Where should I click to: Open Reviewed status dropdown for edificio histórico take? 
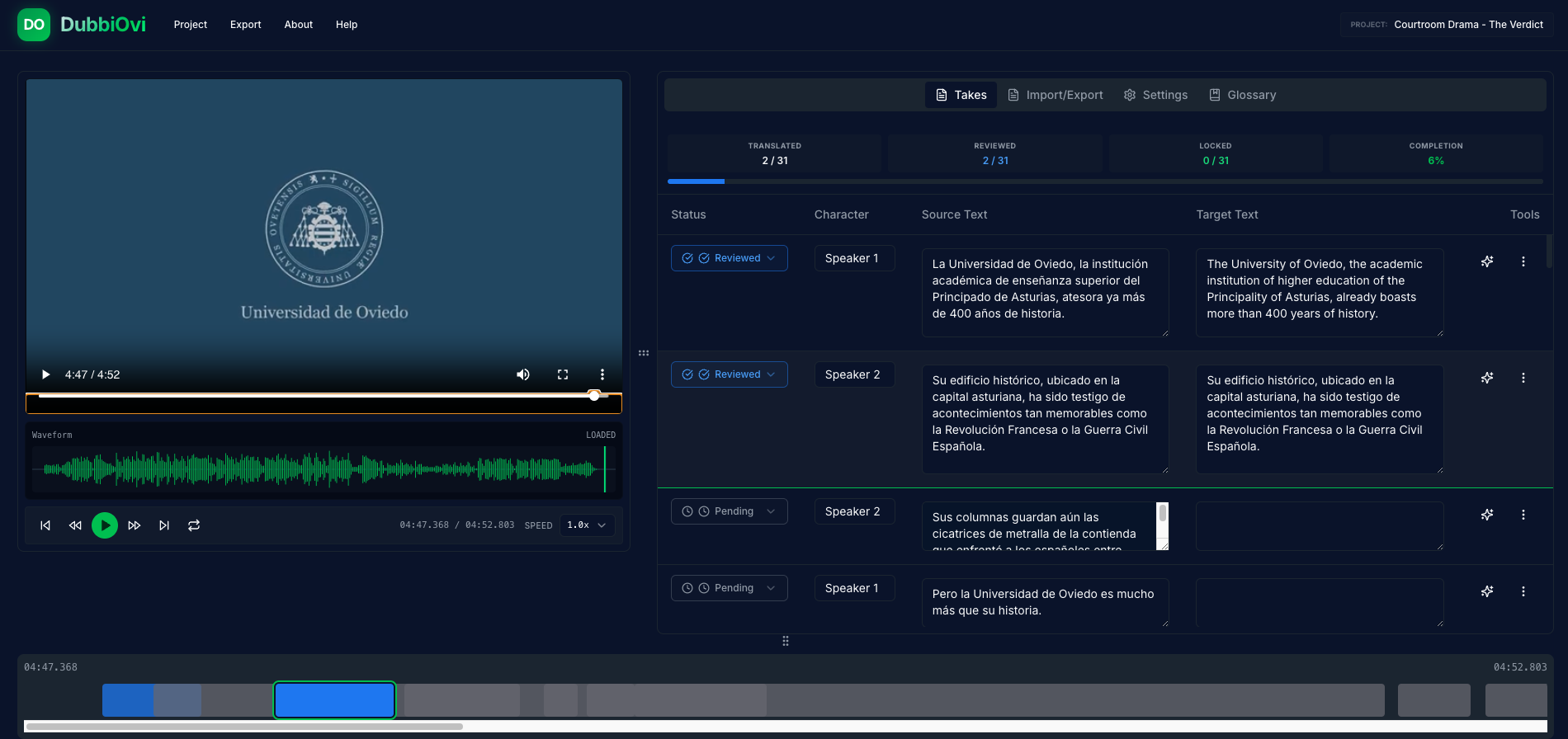click(730, 374)
